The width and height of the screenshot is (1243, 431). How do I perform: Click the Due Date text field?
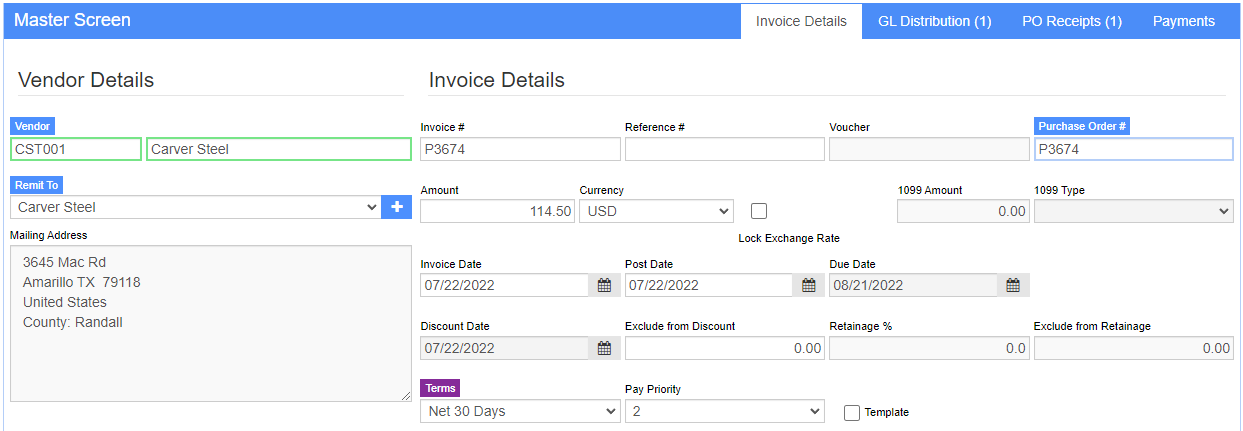[913, 285]
